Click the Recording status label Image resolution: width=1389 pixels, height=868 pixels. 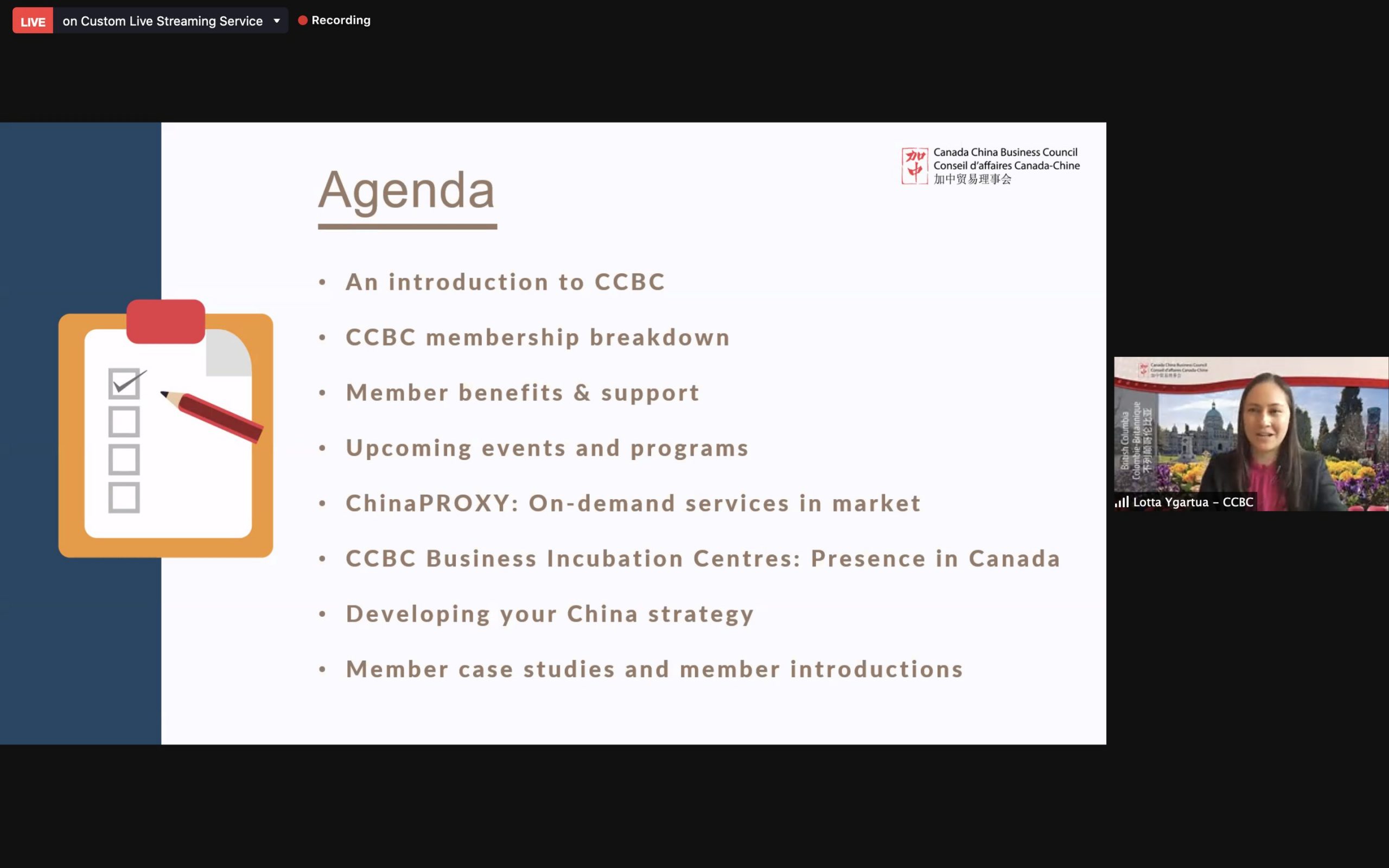pyautogui.click(x=341, y=21)
